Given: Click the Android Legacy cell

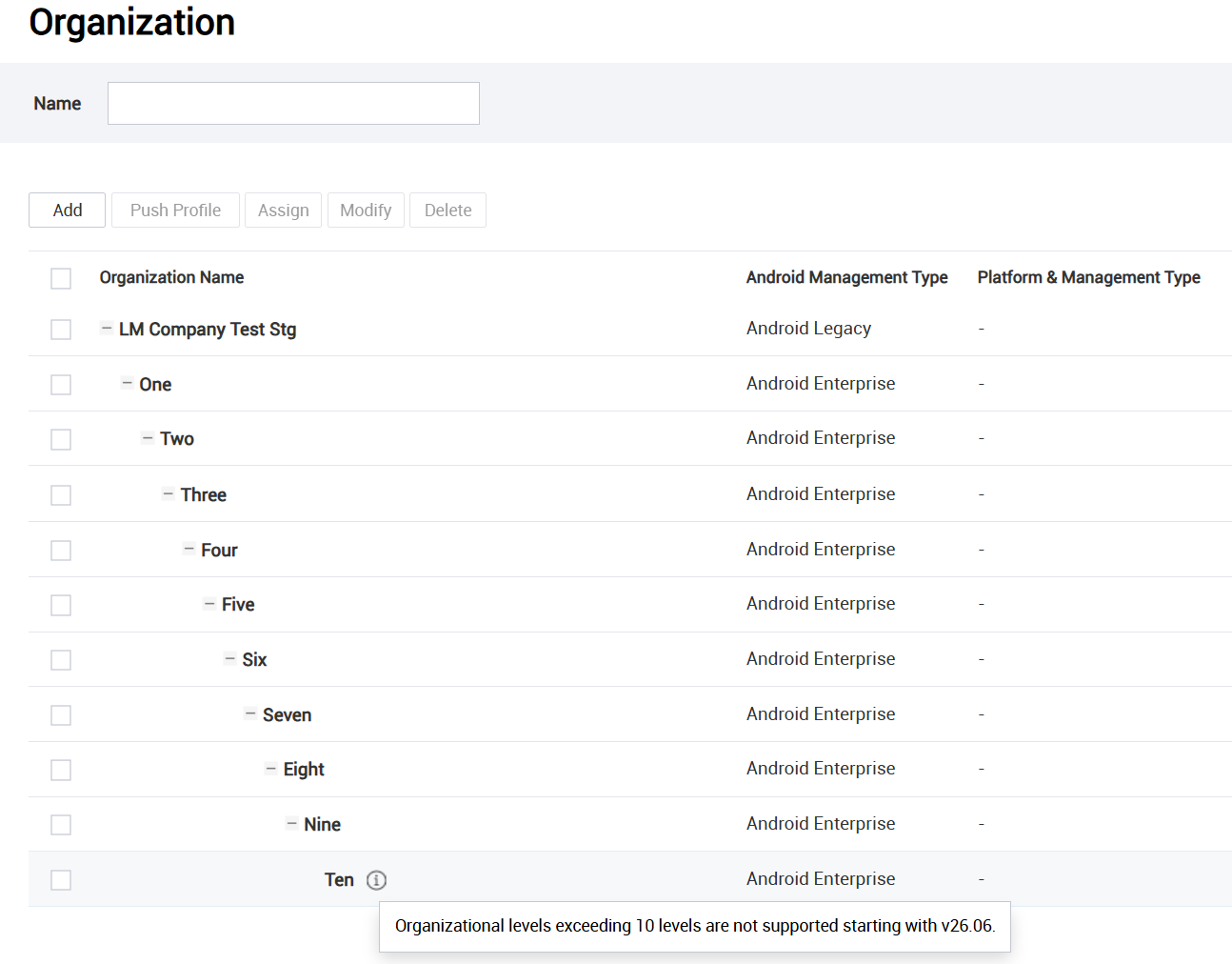Looking at the screenshot, I should coord(809,329).
